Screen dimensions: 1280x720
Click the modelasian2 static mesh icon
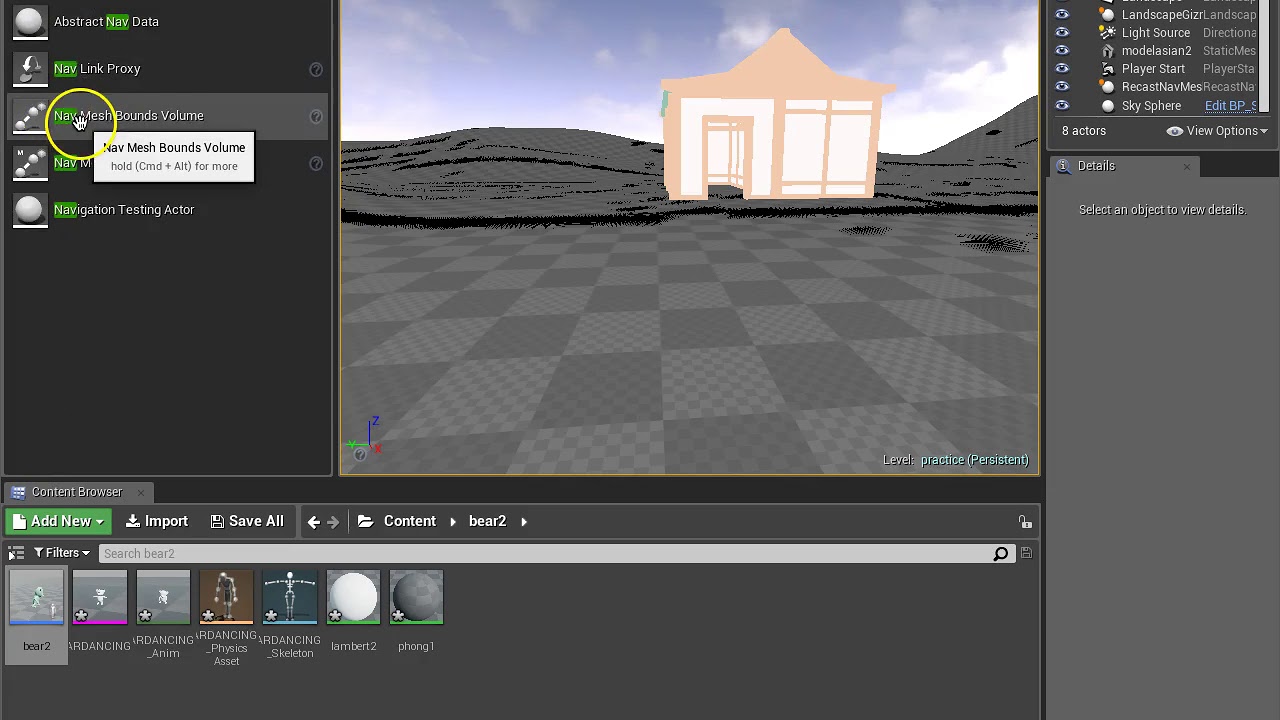point(1107,50)
